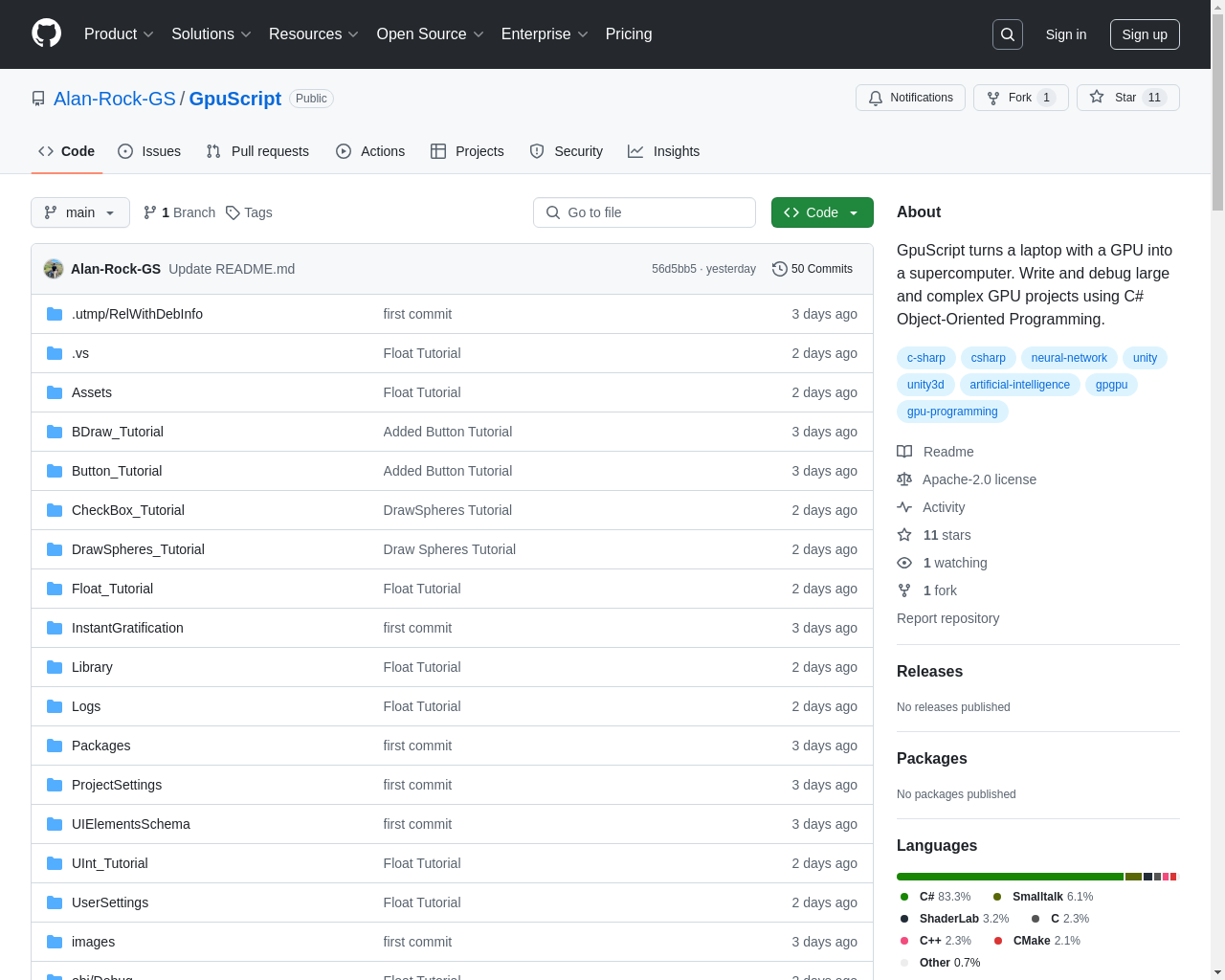
Task: Click the tag icon beside Tags
Action: (233, 212)
